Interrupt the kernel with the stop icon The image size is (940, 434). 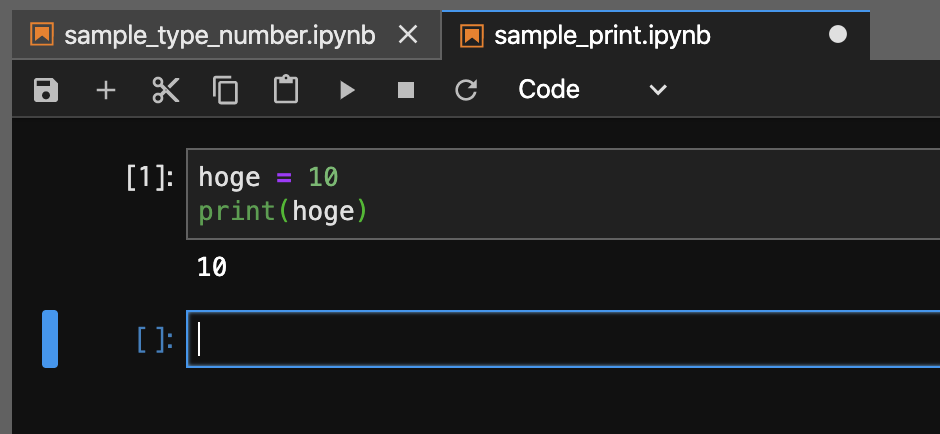(x=406, y=91)
